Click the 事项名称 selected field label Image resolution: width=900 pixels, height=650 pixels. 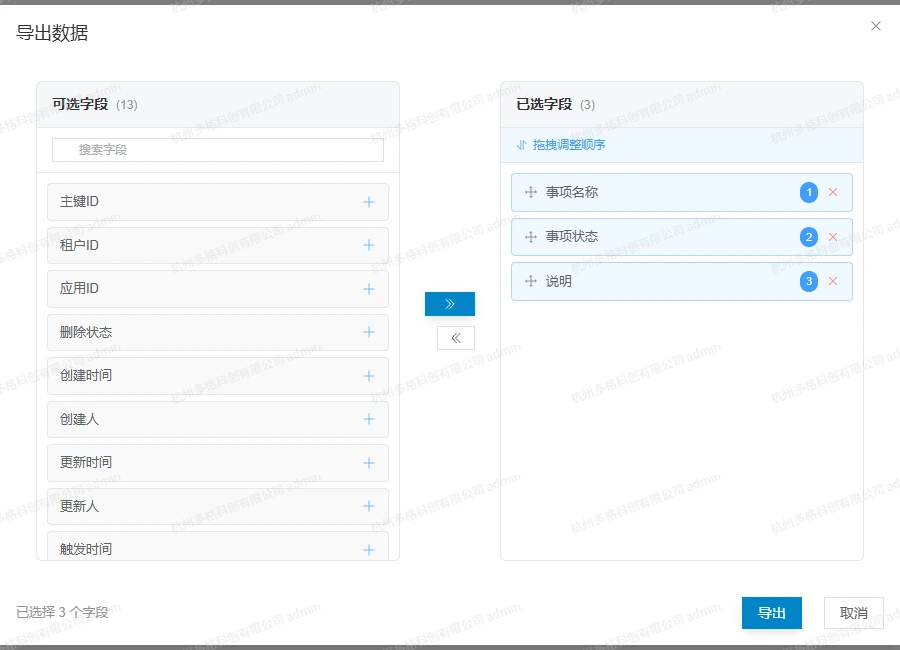[572, 192]
